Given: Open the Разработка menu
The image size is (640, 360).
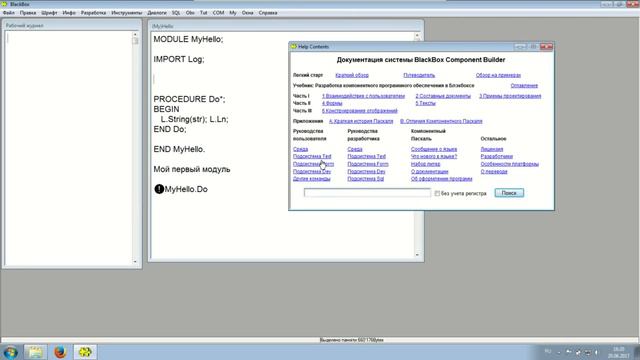Looking at the screenshot, I should click(x=93, y=13).
